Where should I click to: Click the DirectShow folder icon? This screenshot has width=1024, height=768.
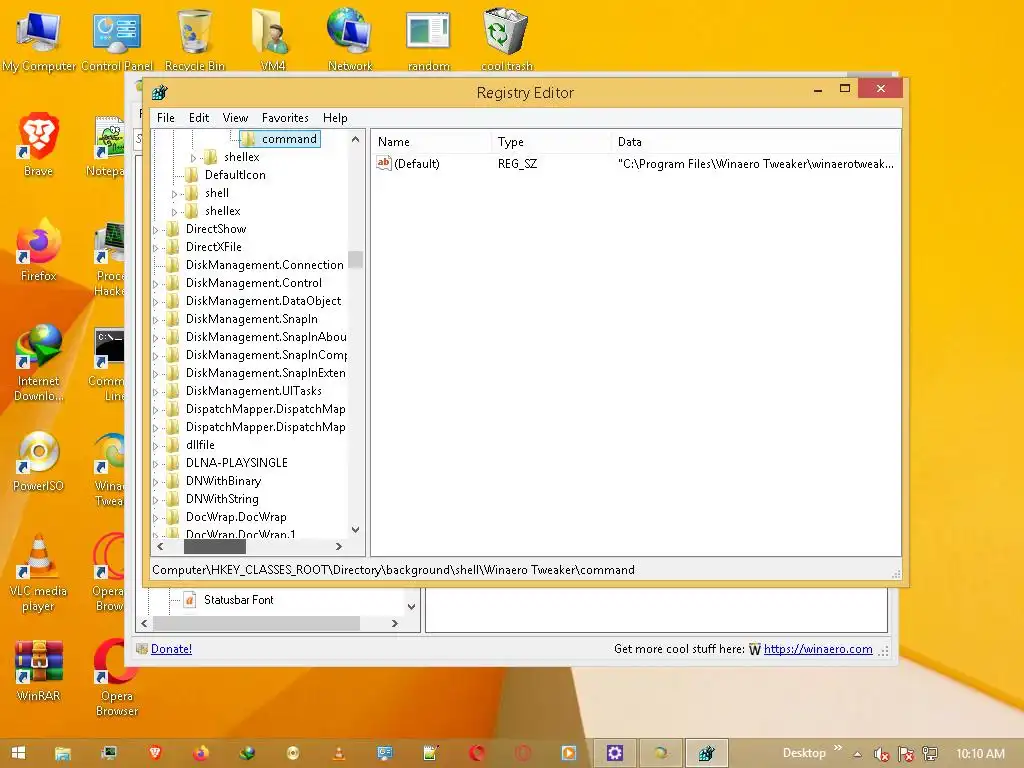(x=172, y=229)
